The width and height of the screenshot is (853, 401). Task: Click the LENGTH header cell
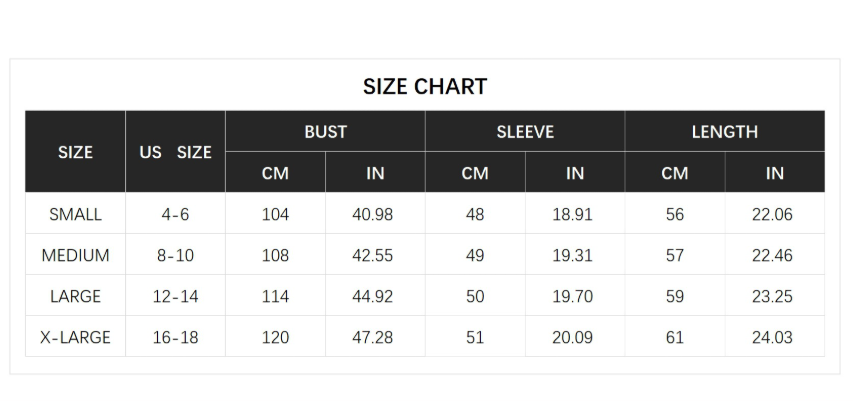pyautogui.click(x=725, y=132)
